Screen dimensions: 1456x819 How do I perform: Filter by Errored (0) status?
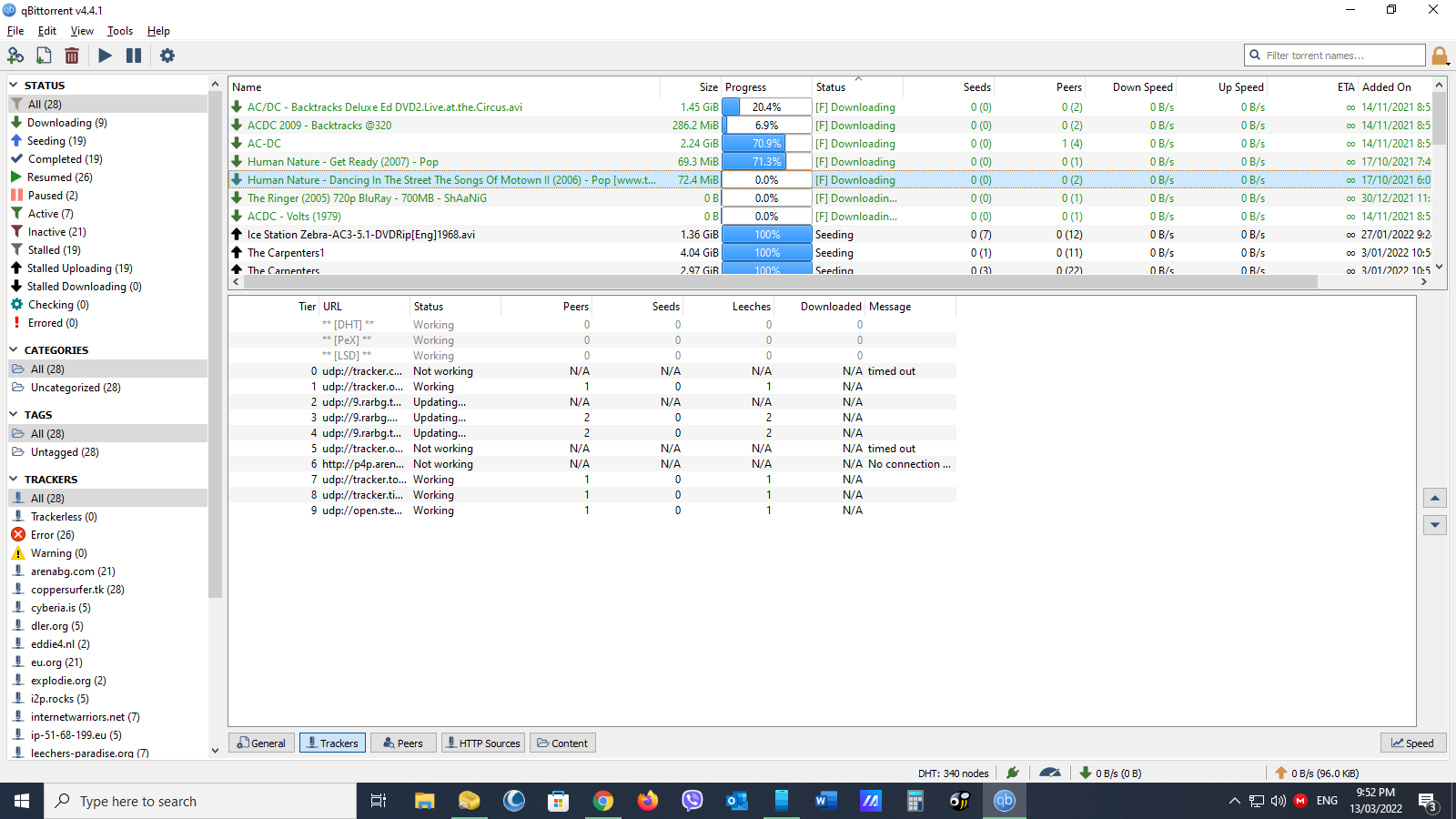click(108, 323)
